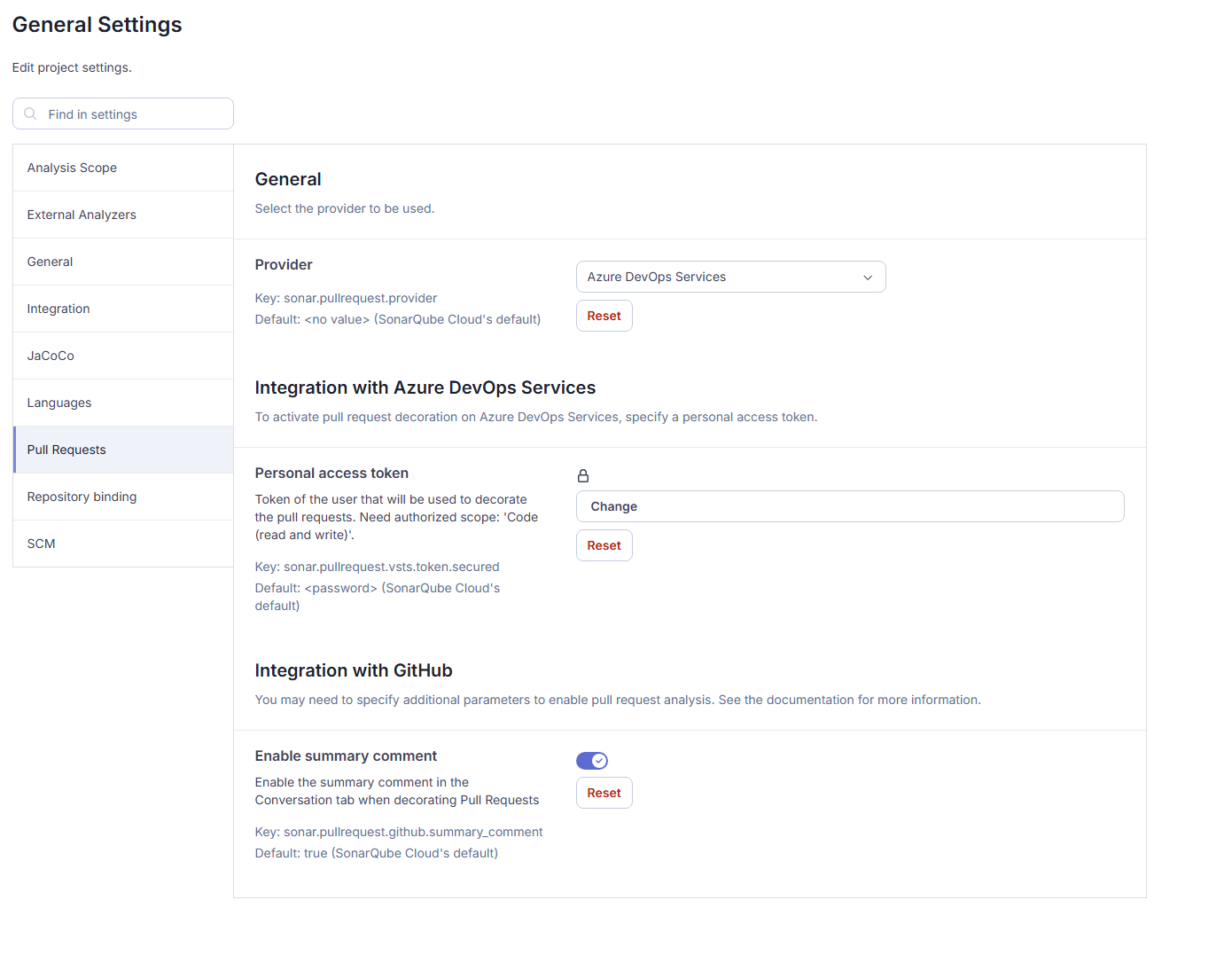
Task: Open the Analysis Scope section
Action: coord(72,167)
